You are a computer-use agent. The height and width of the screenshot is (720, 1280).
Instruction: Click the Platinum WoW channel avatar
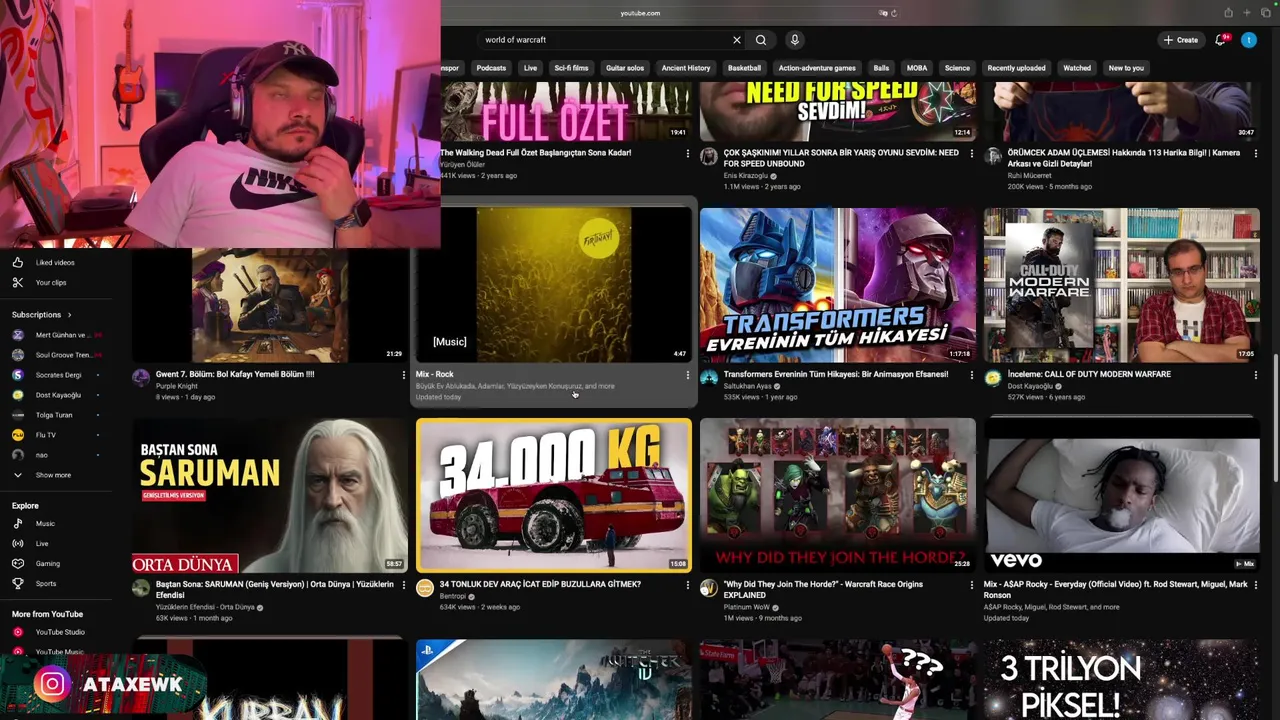click(x=709, y=587)
